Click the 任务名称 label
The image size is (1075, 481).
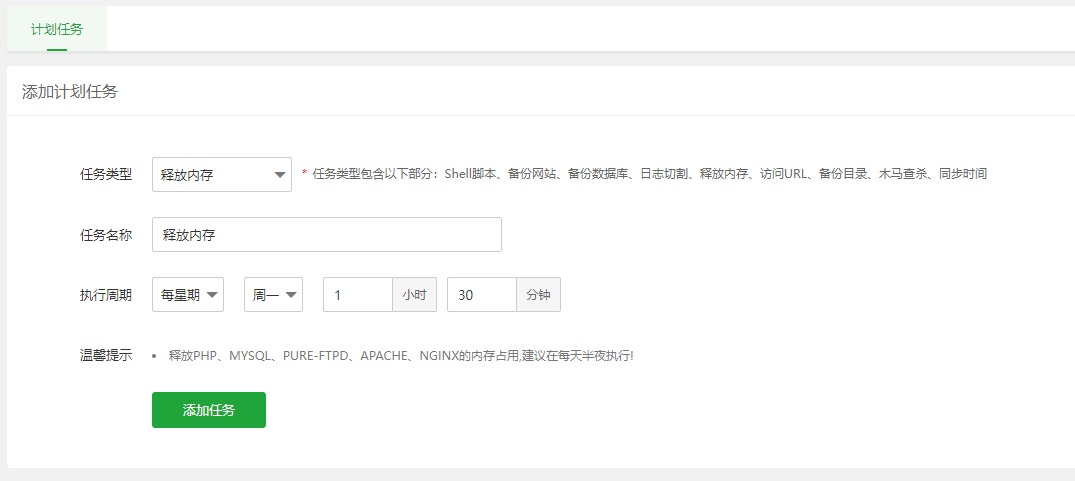[106, 235]
